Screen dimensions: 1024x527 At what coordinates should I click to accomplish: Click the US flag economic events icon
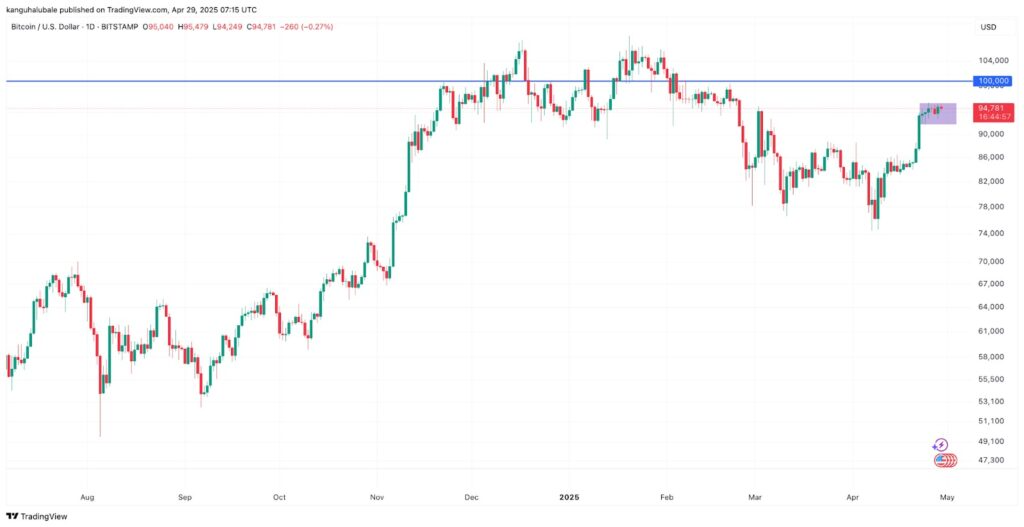pos(943,461)
